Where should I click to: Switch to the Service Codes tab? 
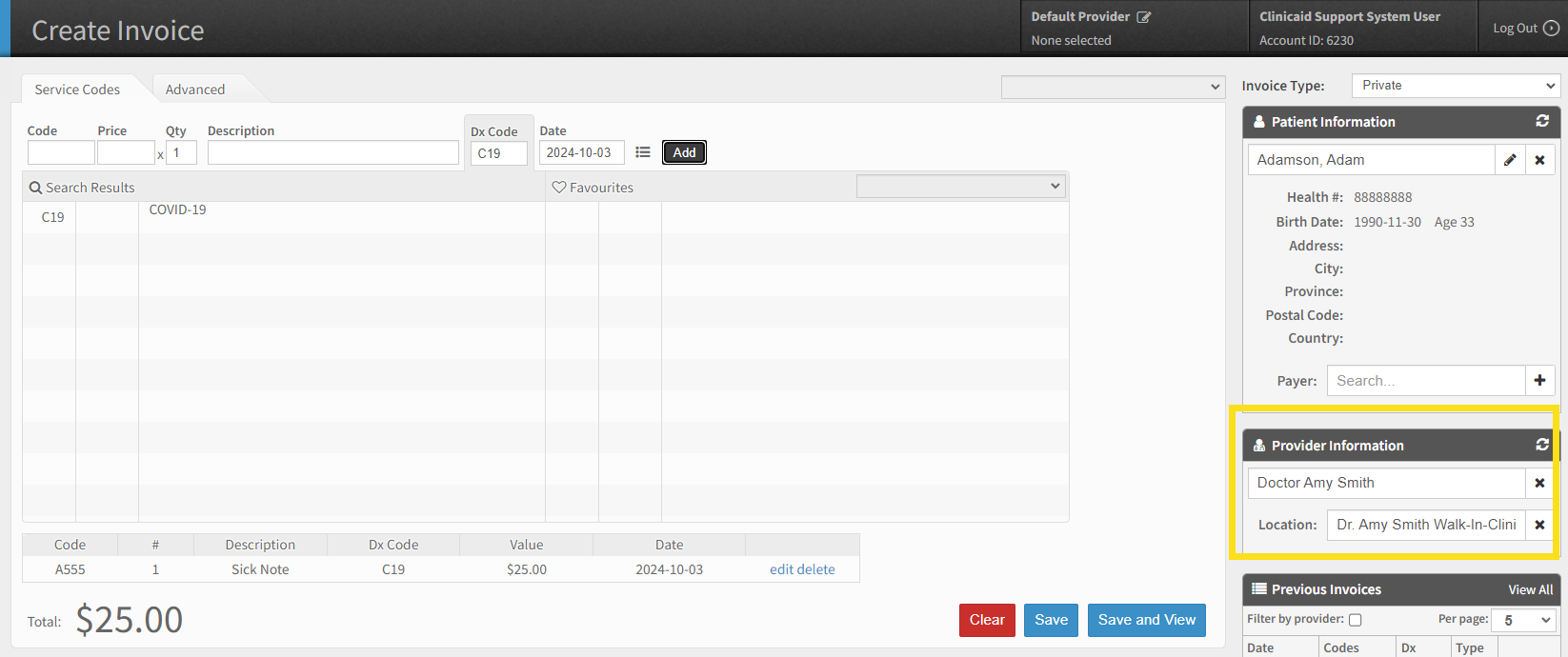coord(77,90)
